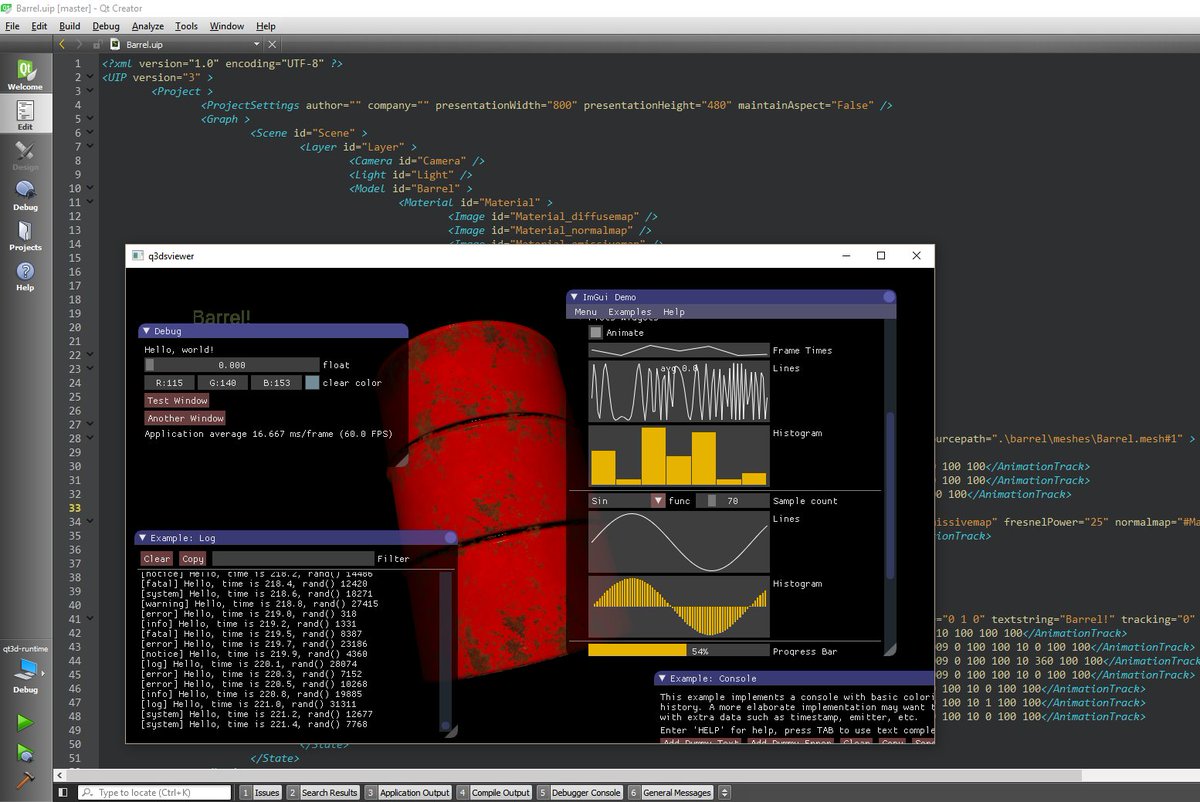
Task: Open the File menu
Action: click(12, 26)
